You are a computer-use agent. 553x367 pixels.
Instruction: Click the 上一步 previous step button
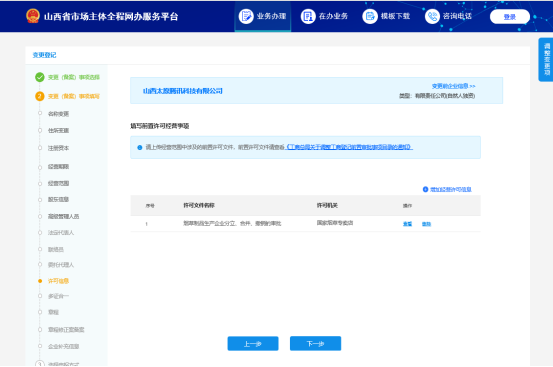pyautogui.click(x=253, y=344)
